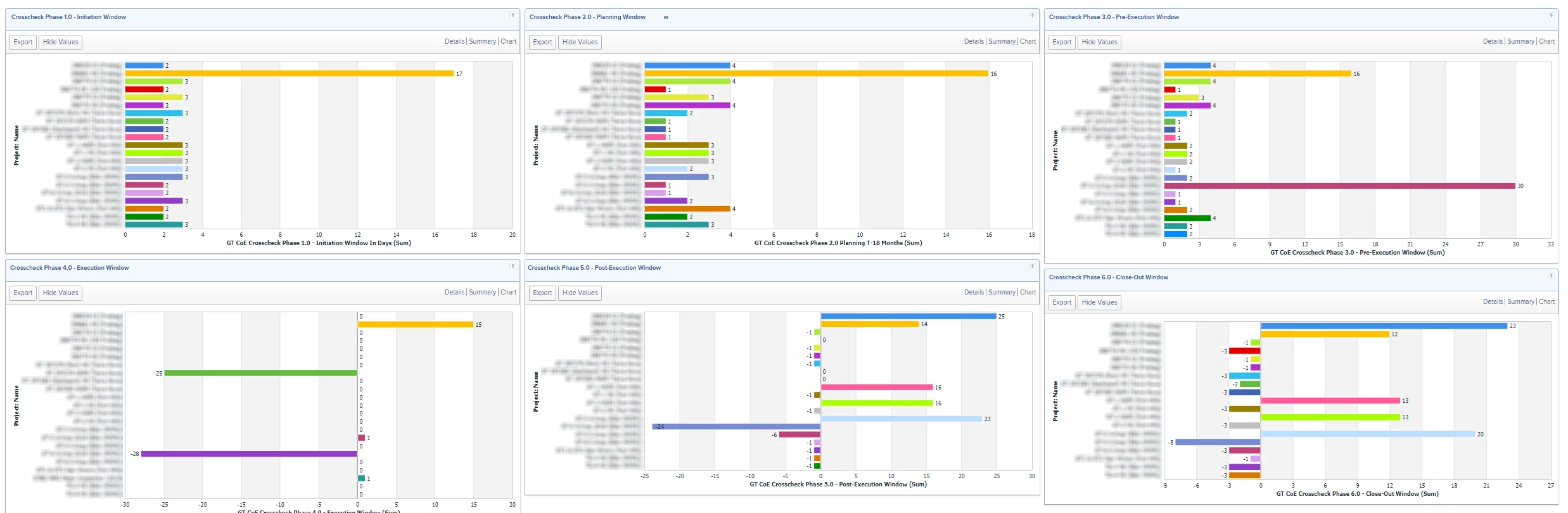Hide values in Phase 3.0 Pre-Execution chart
The image size is (1568, 513).
pyautogui.click(x=1100, y=42)
